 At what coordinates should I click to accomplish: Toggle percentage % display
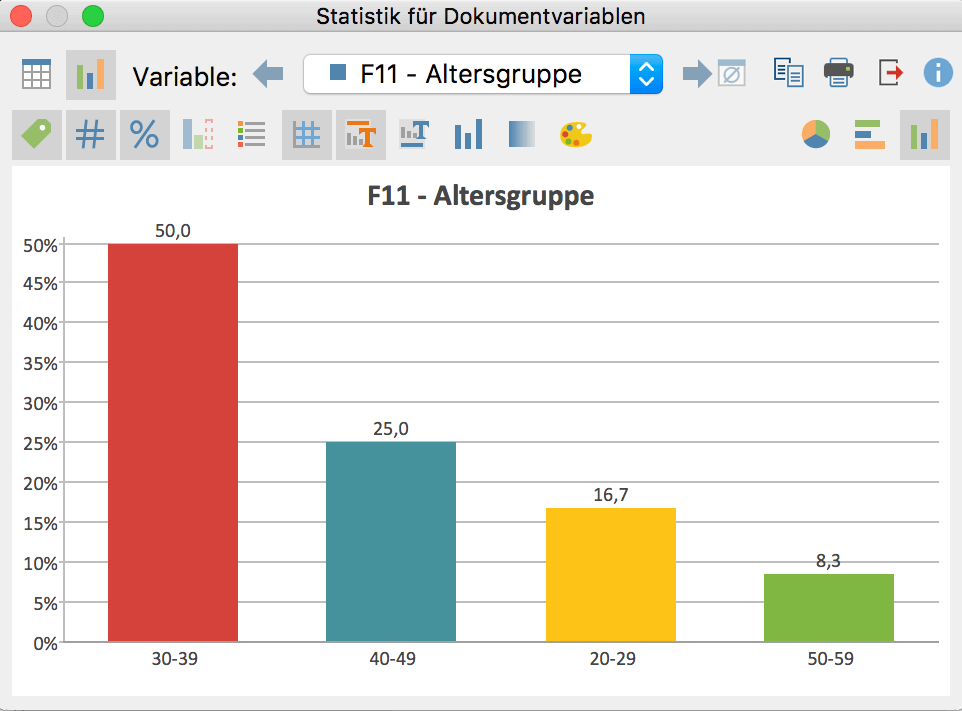pyautogui.click(x=145, y=135)
